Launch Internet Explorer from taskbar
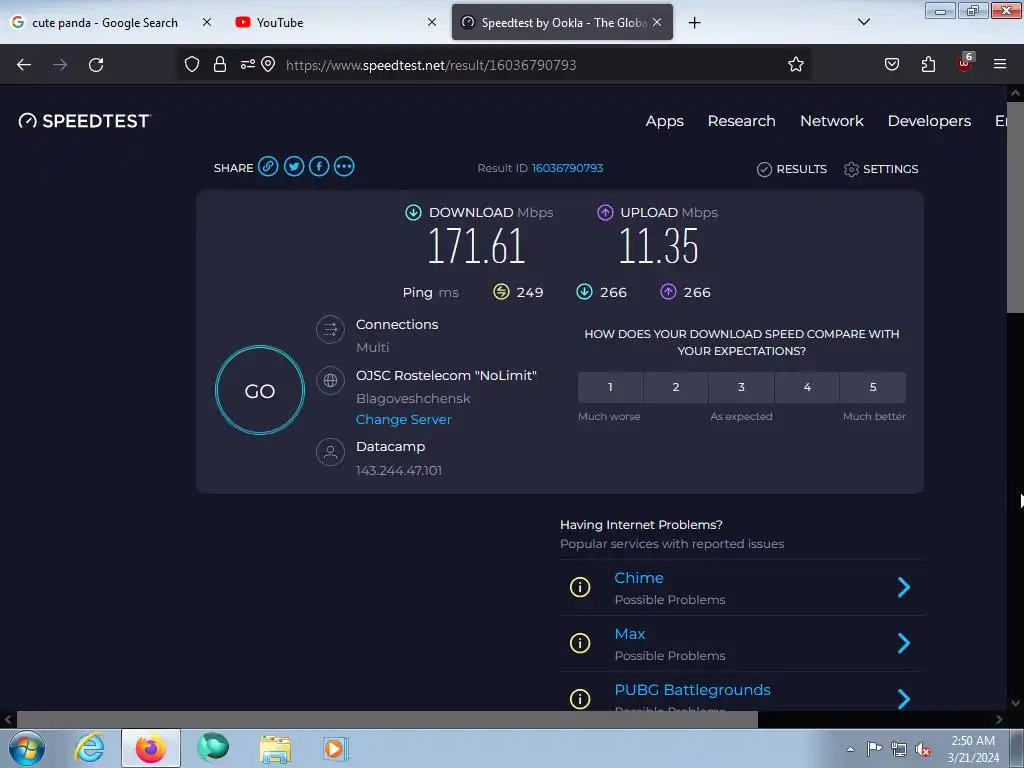This screenshot has height=768, width=1024. (89, 748)
